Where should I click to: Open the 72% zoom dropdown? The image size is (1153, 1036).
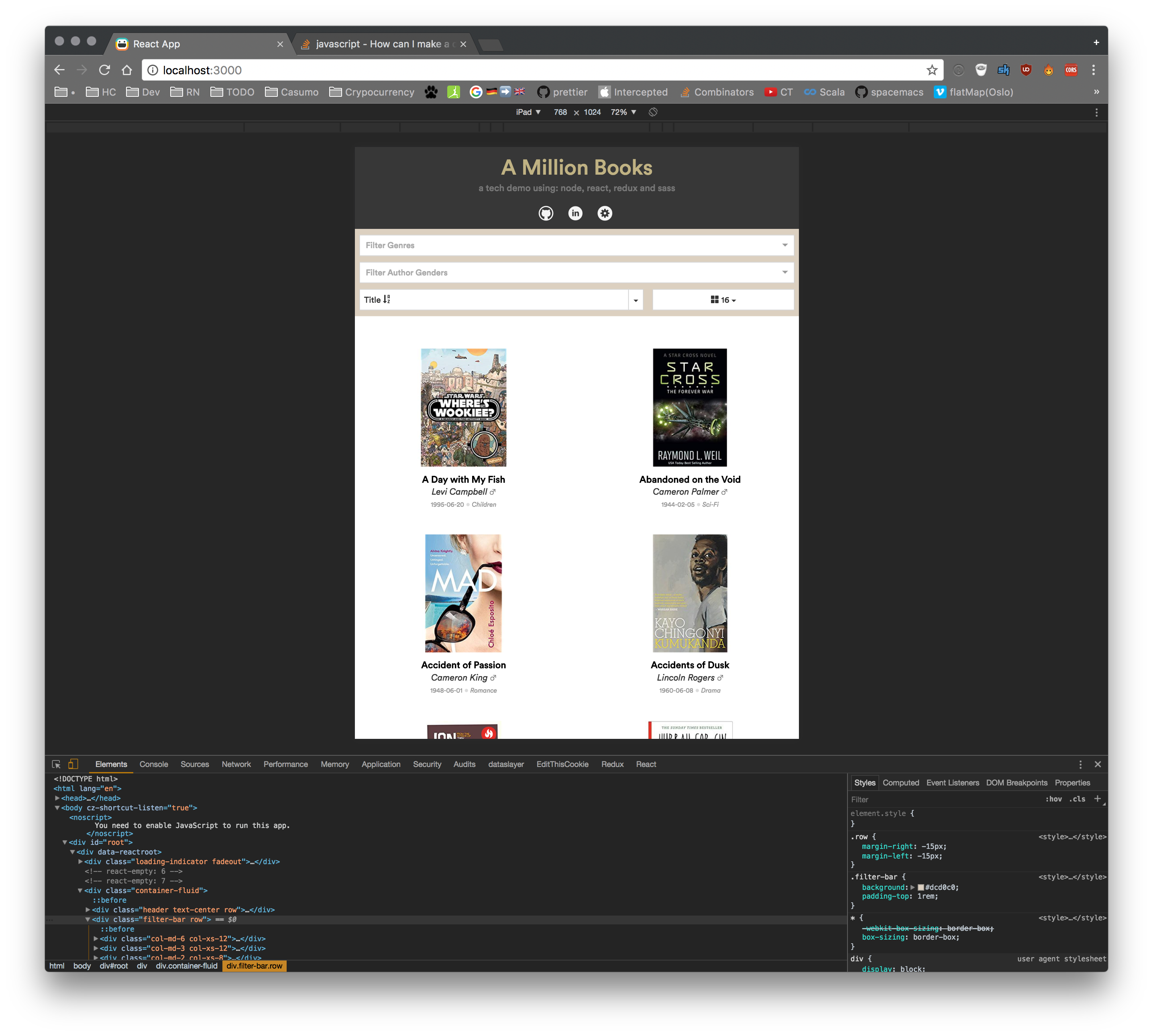(x=624, y=112)
